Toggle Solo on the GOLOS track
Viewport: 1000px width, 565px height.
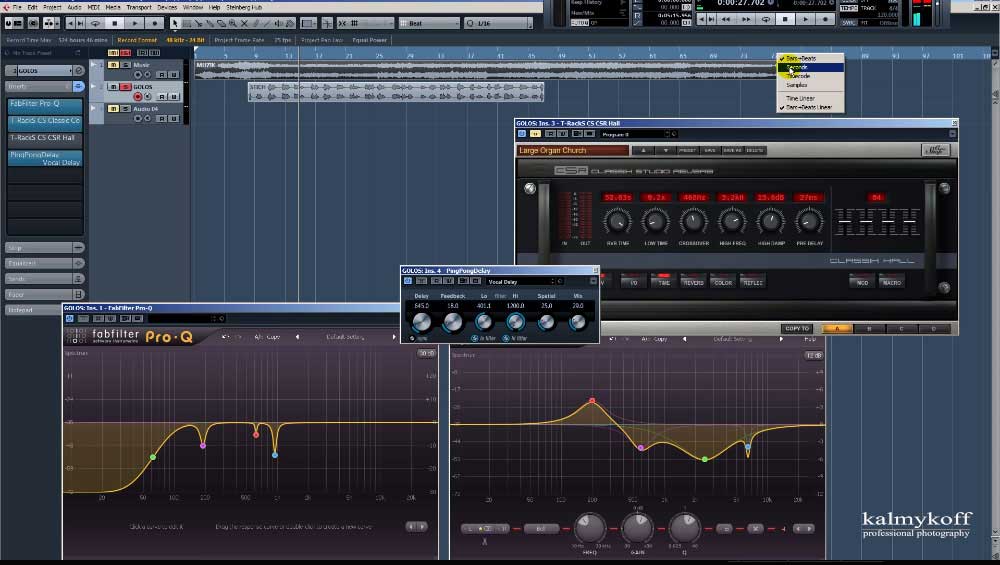[x=126, y=87]
